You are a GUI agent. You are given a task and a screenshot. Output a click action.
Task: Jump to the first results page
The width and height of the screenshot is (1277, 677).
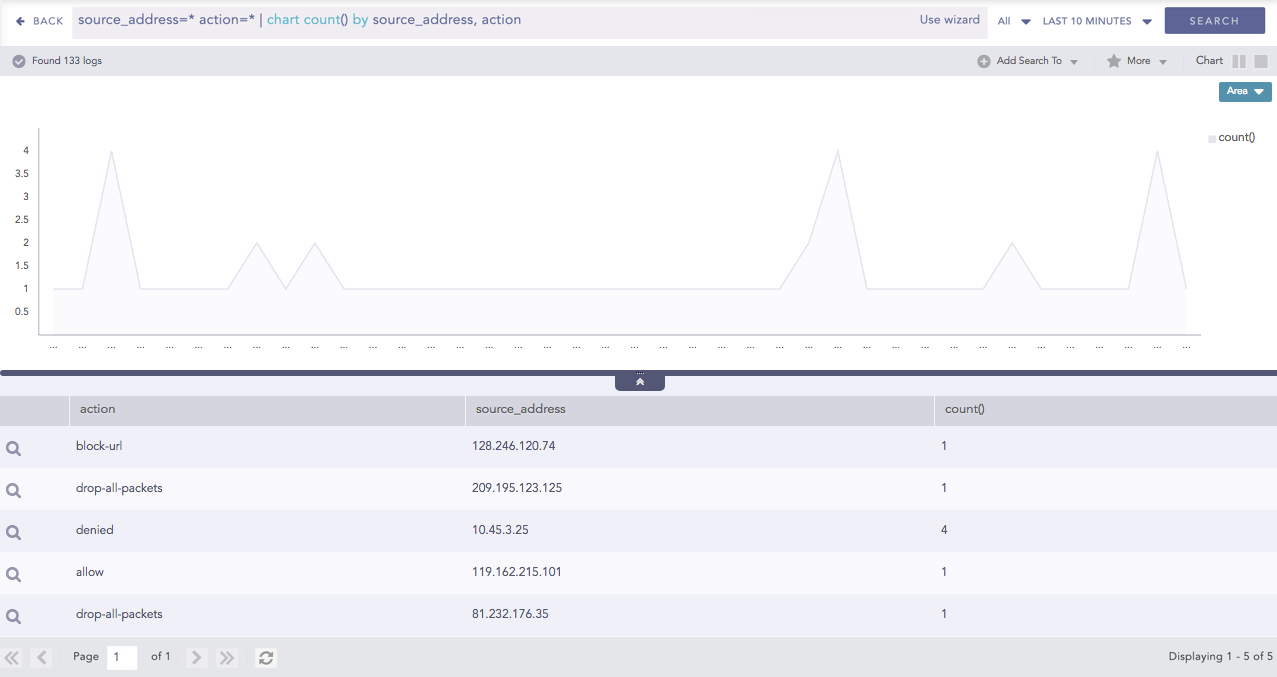coord(12,657)
